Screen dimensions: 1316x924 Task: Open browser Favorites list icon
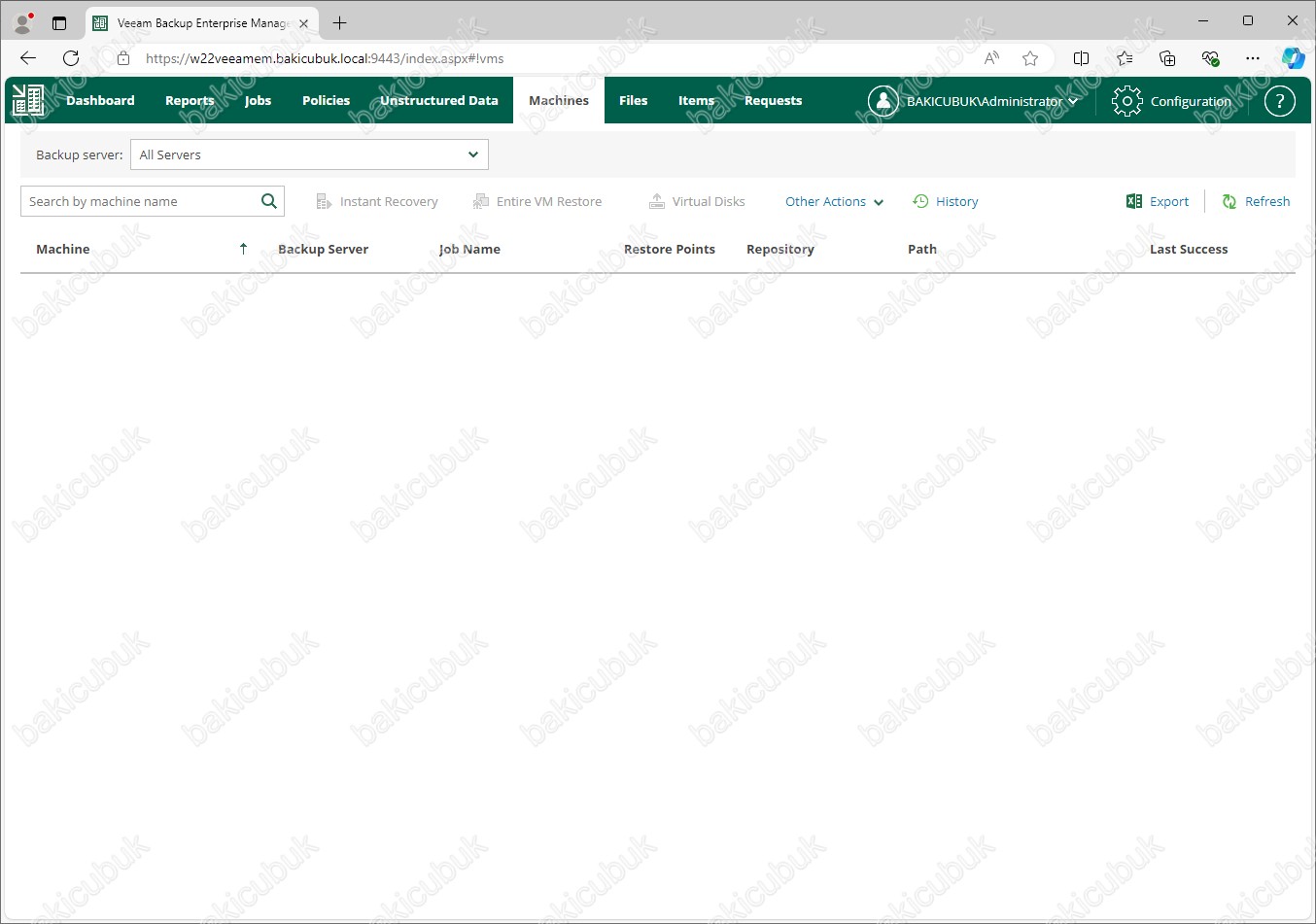pyautogui.click(x=1125, y=58)
